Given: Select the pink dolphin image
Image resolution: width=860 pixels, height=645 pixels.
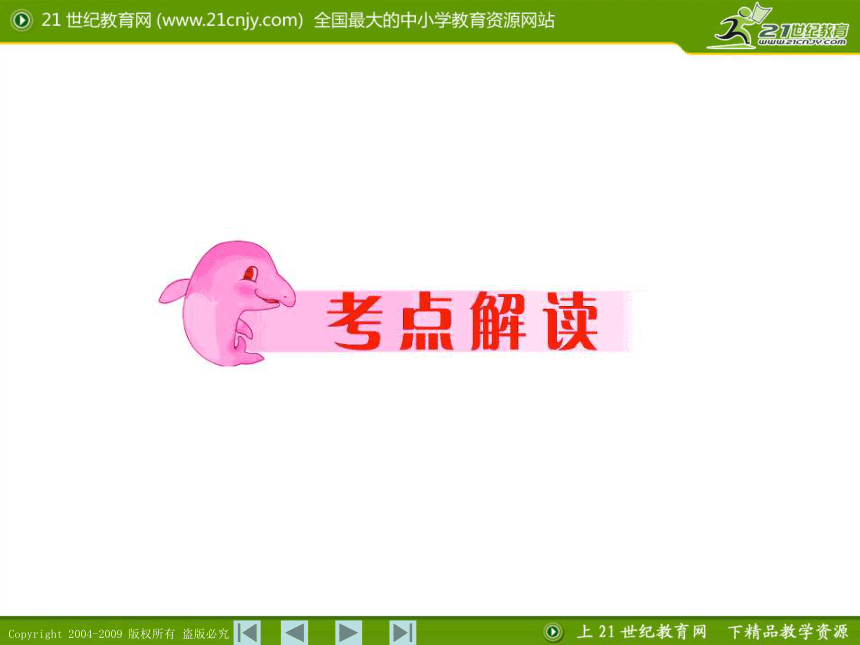Looking at the screenshot, I should click(x=227, y=303).
